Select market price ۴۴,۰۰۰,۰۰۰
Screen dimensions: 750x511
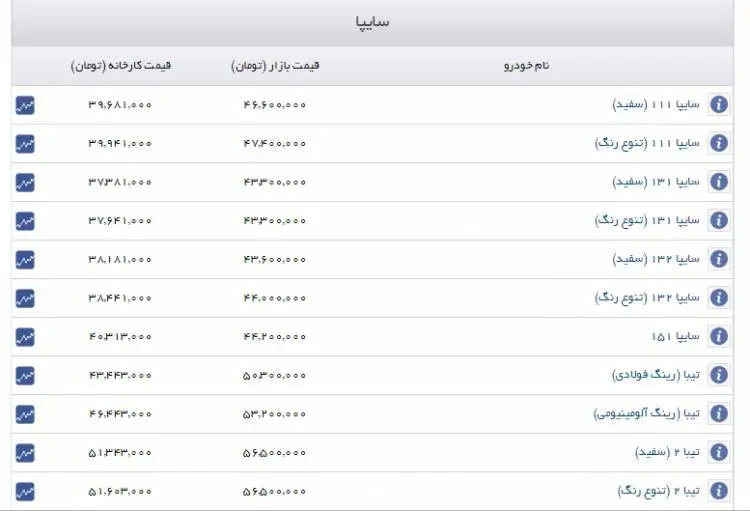click(x=275, y=298)
